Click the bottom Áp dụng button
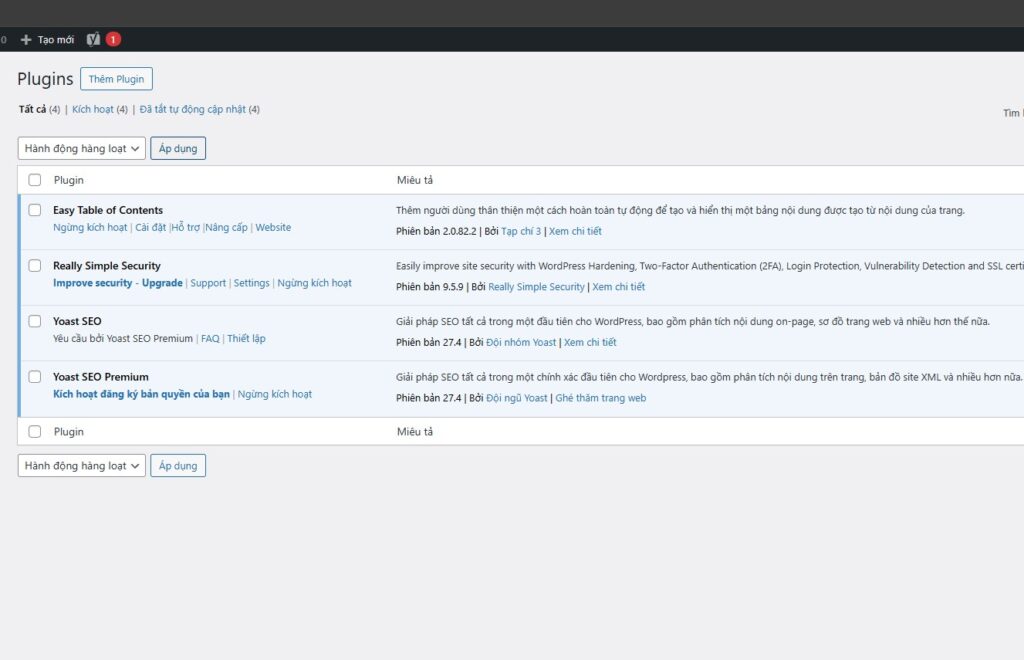 point(178,465)
